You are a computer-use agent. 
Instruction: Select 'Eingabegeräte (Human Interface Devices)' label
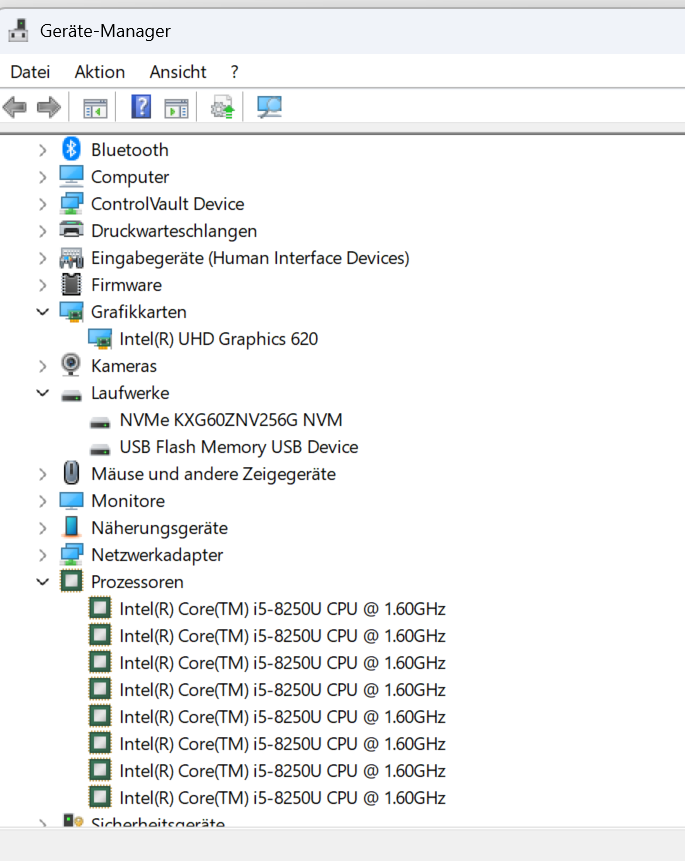[250, 258]
